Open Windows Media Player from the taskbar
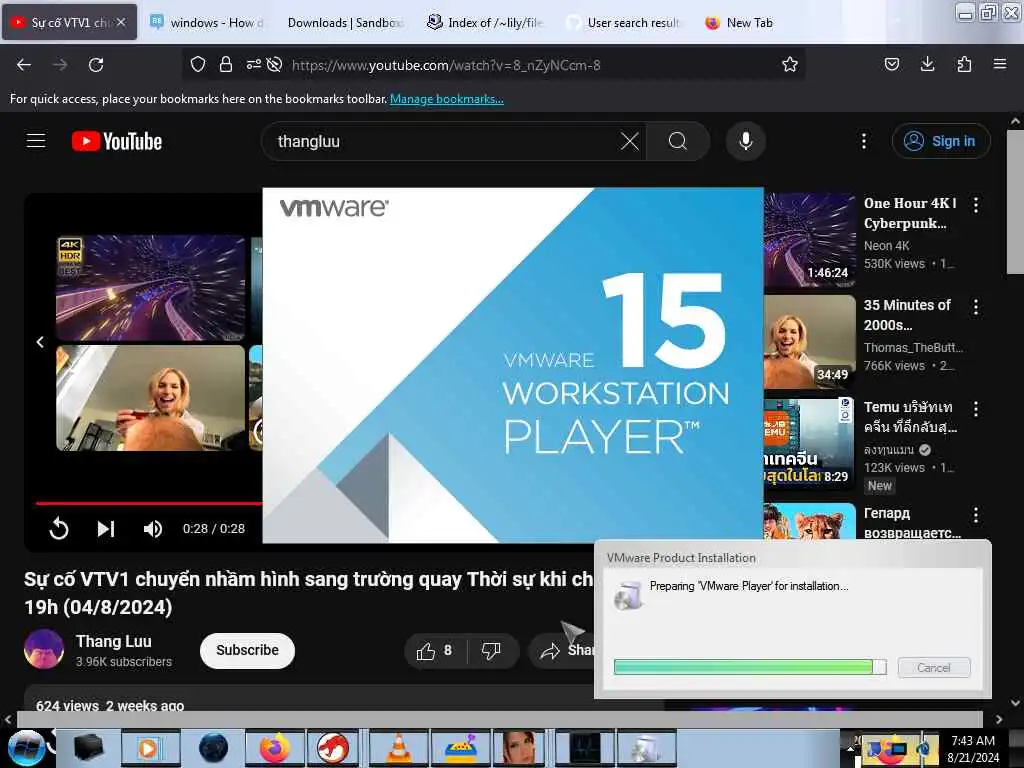The height and width of the screenshot is (768, 1024). coord(149,748)
